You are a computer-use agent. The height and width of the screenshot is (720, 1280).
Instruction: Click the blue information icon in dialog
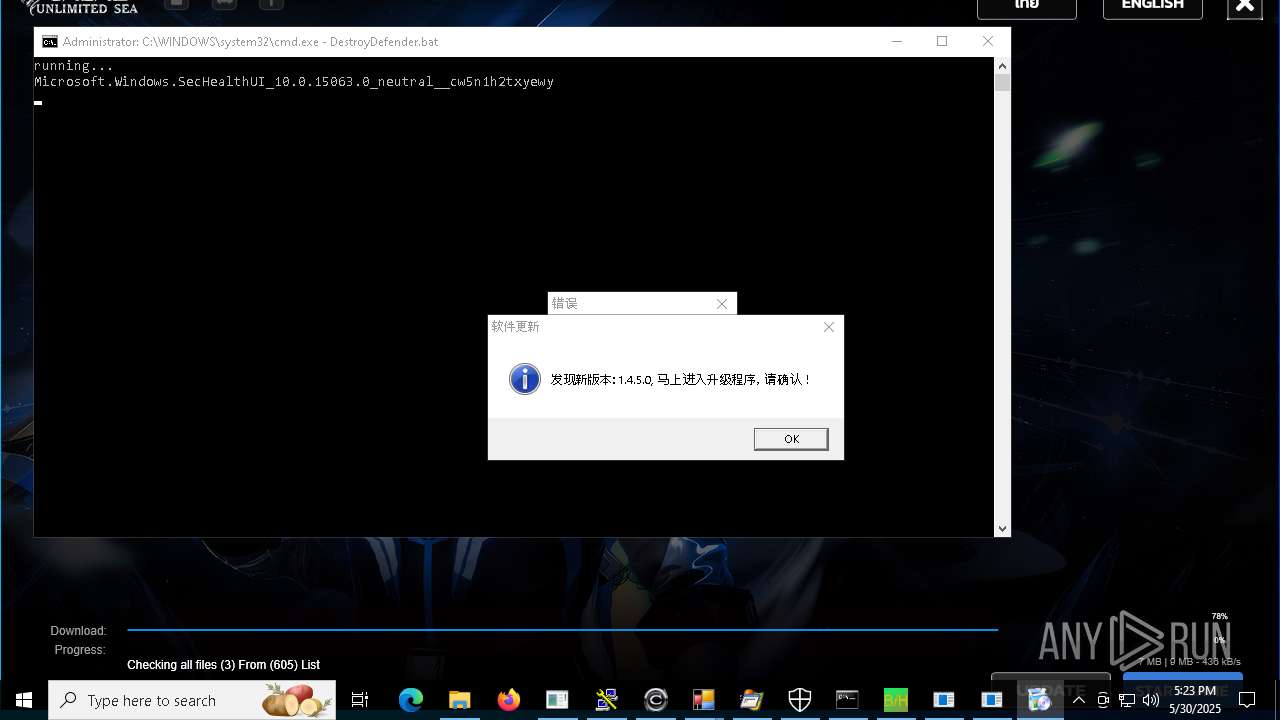click(525, 379)
